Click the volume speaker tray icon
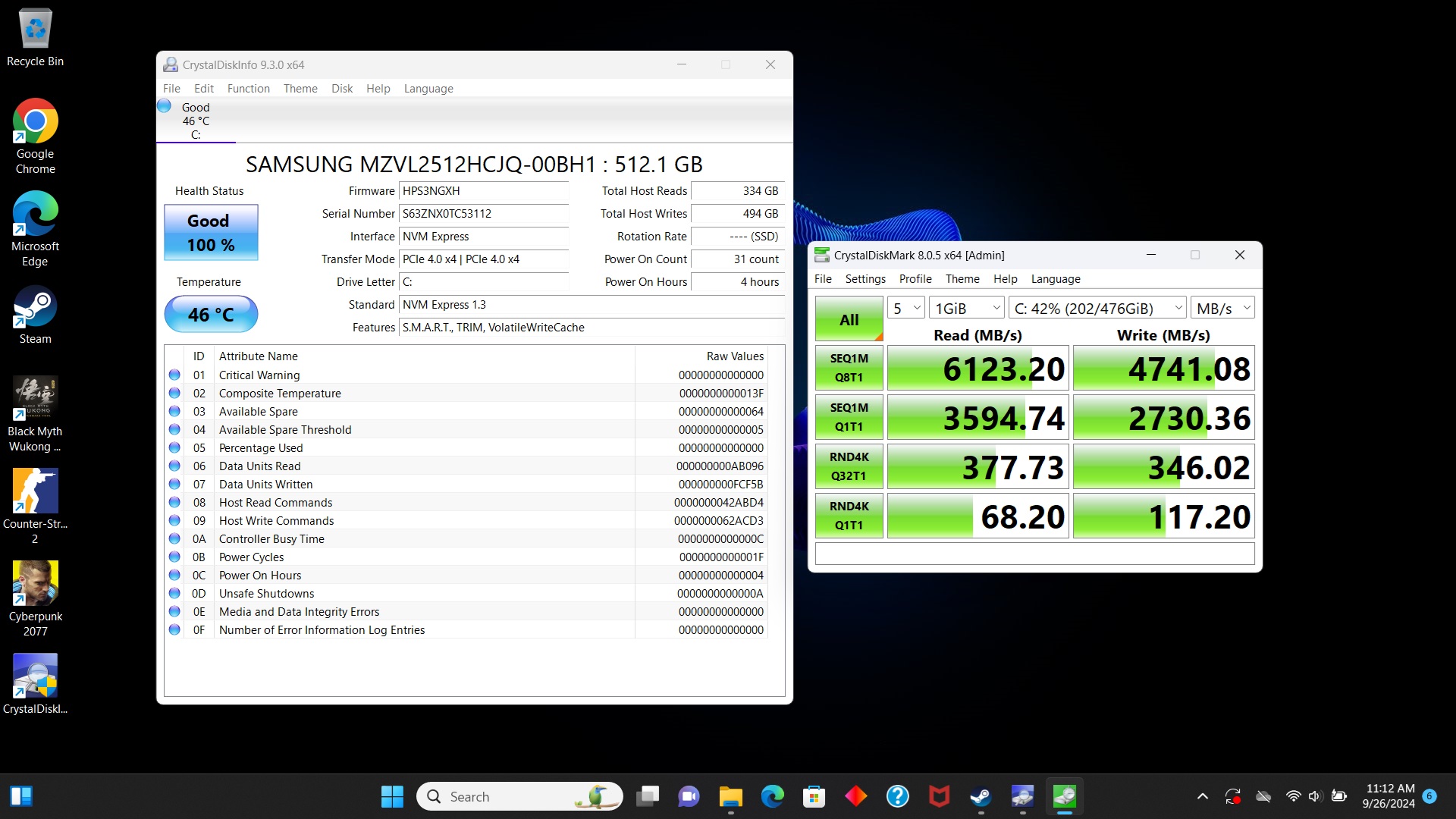1456x819 pixels. (x=1315, y=796)
